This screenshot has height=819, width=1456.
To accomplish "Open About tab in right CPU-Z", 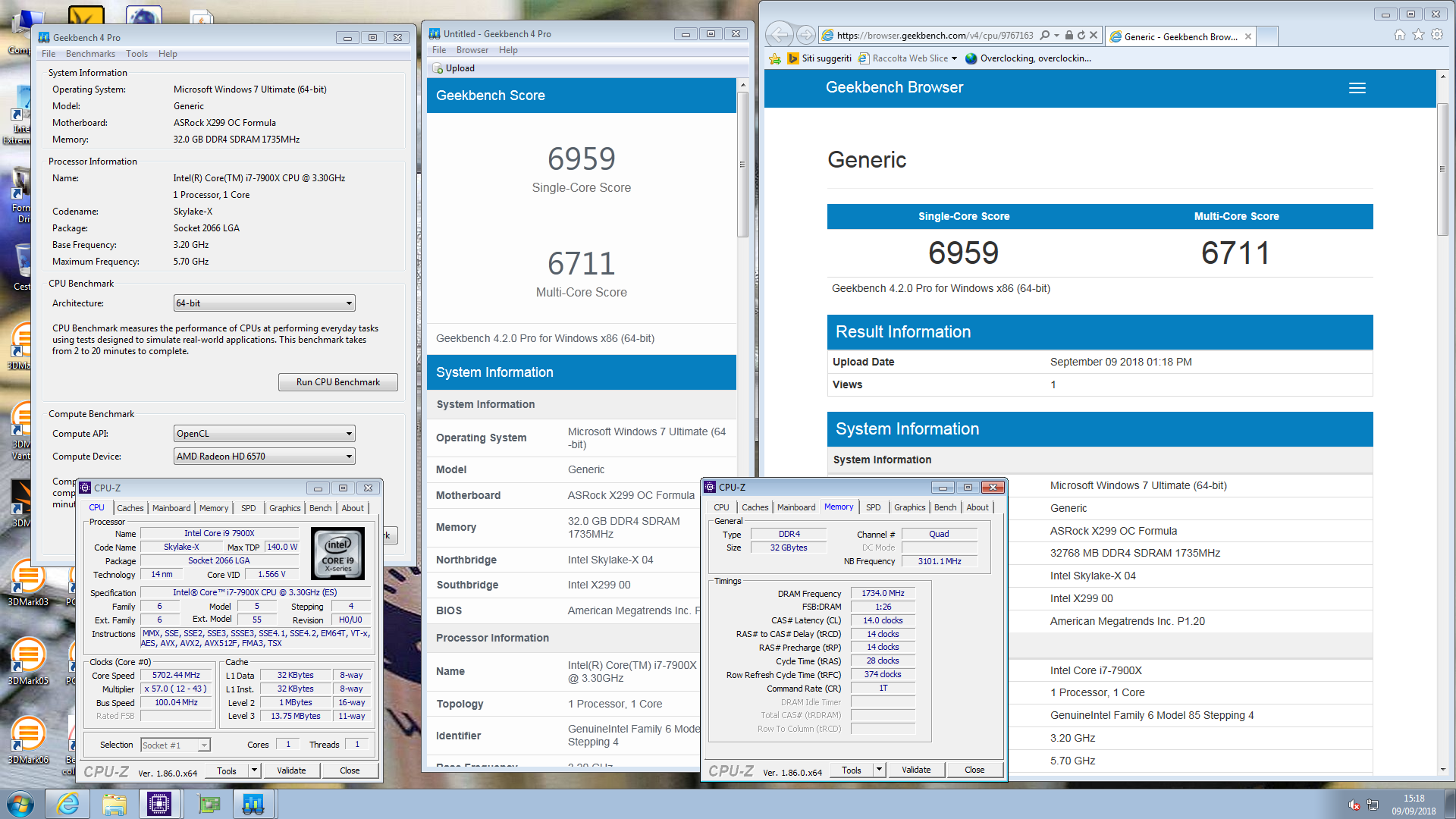I will click(977, 507).
